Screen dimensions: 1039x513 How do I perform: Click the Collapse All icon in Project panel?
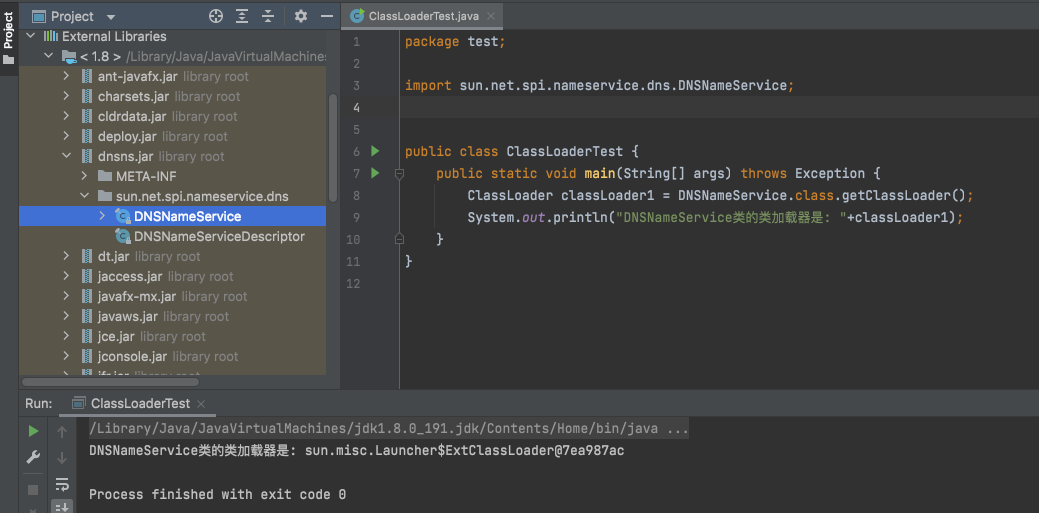(268, 17)
